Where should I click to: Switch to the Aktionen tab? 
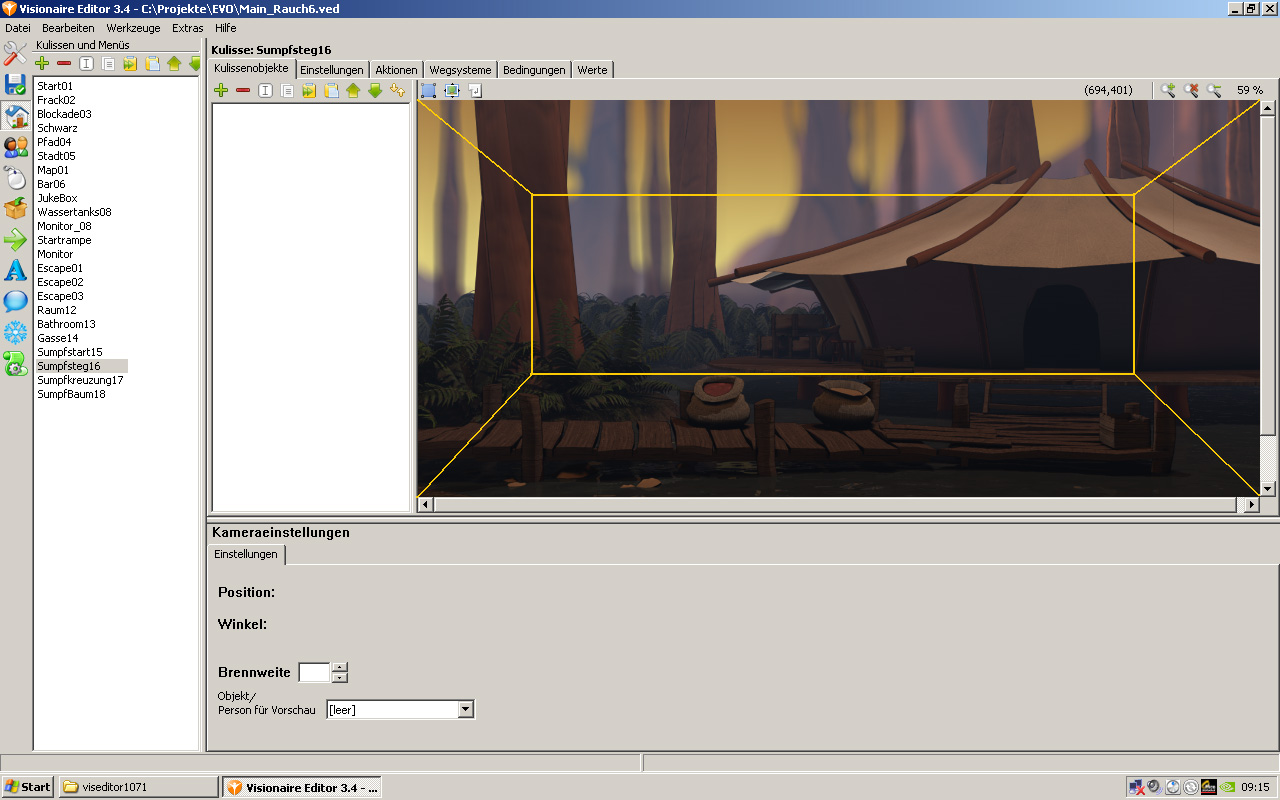[396, 70]
